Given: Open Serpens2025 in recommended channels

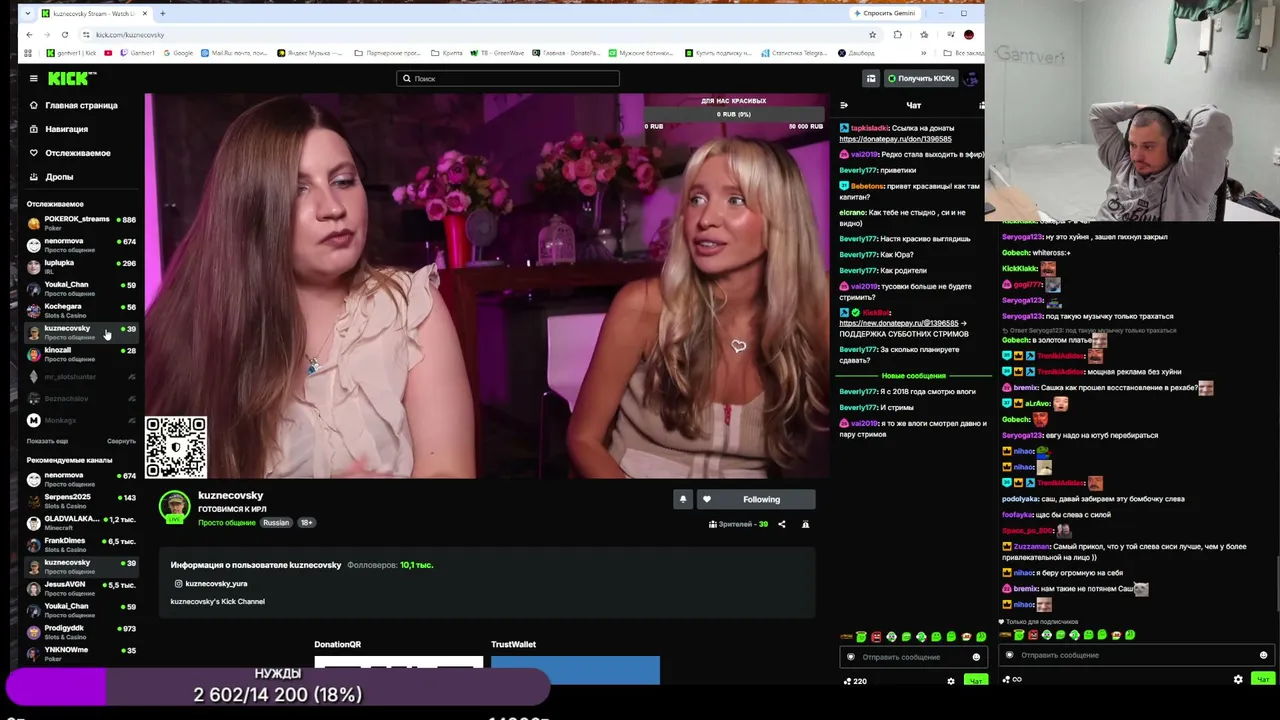Looking at the screenshot, I should (81, 501).
